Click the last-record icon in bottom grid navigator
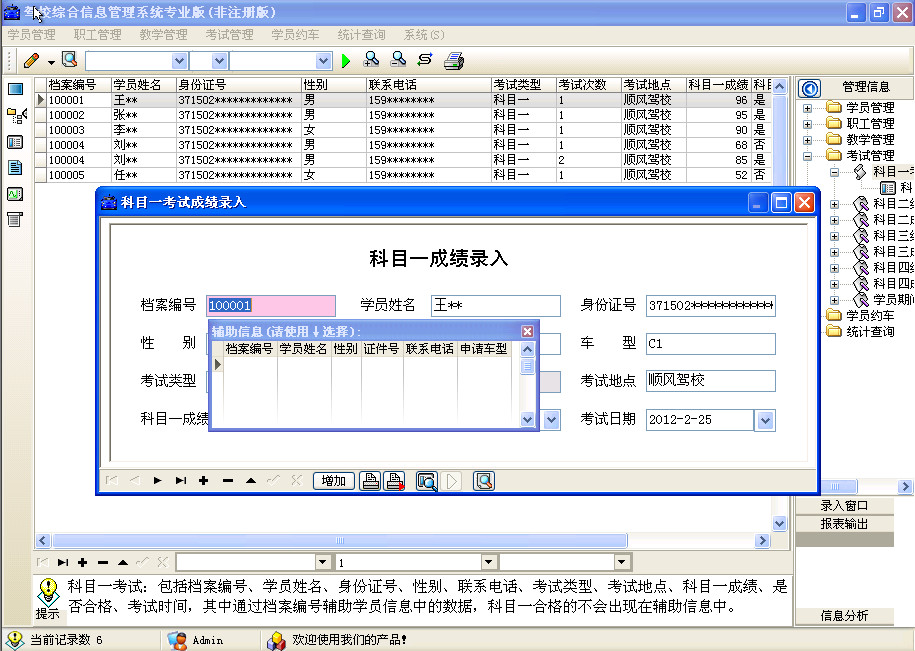915x651 pixels. tap(62, 562)
